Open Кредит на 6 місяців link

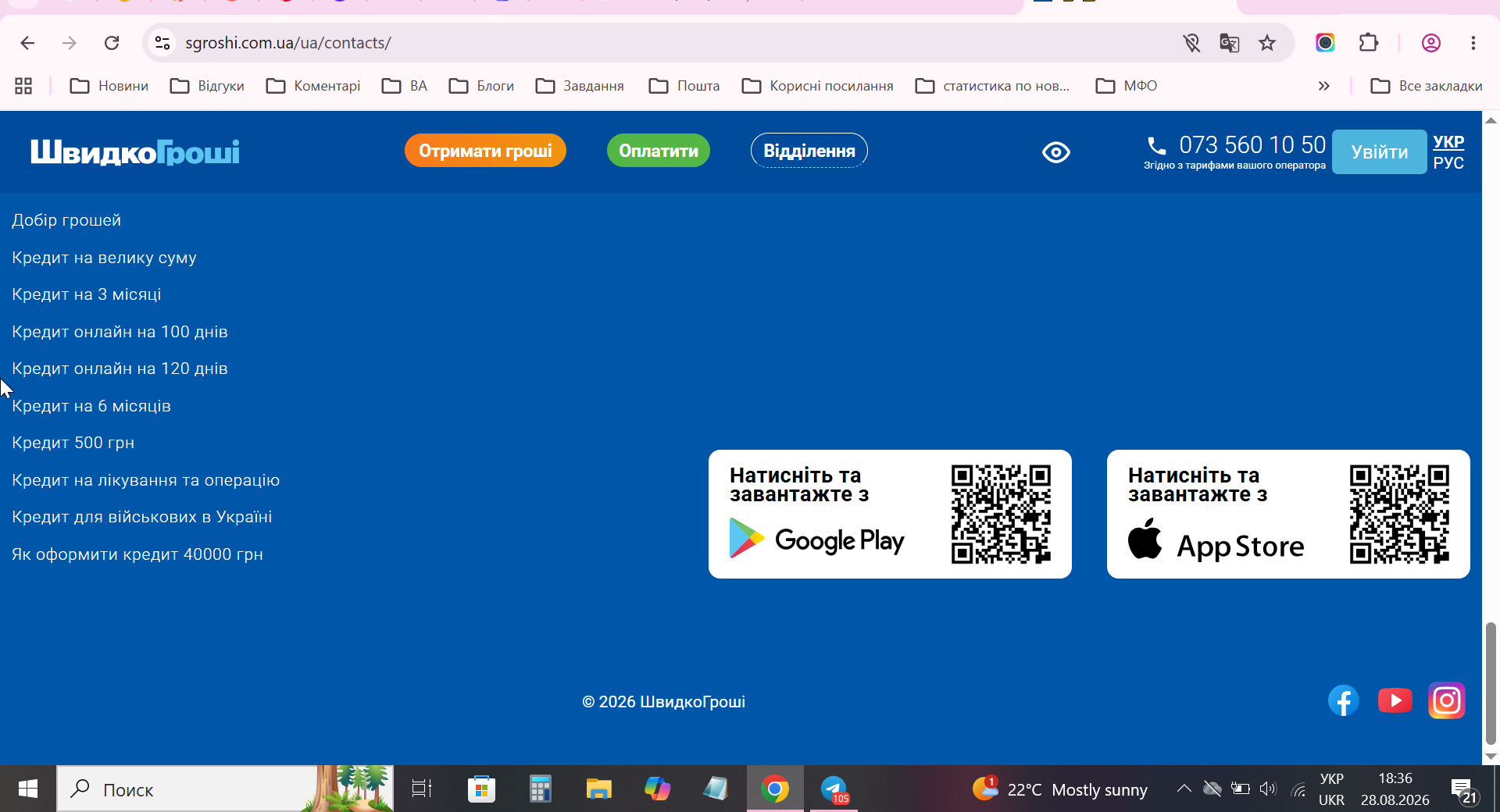(x=91, y=406)
